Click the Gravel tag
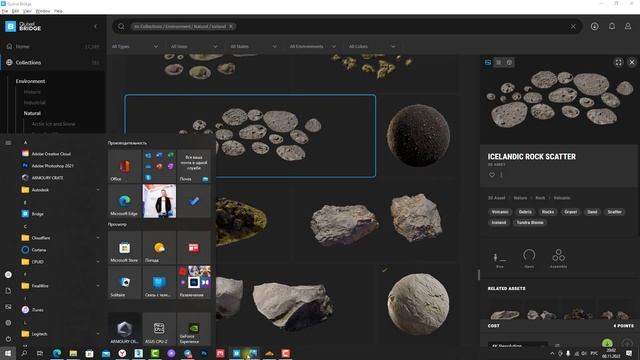 [x=571, y=212]
